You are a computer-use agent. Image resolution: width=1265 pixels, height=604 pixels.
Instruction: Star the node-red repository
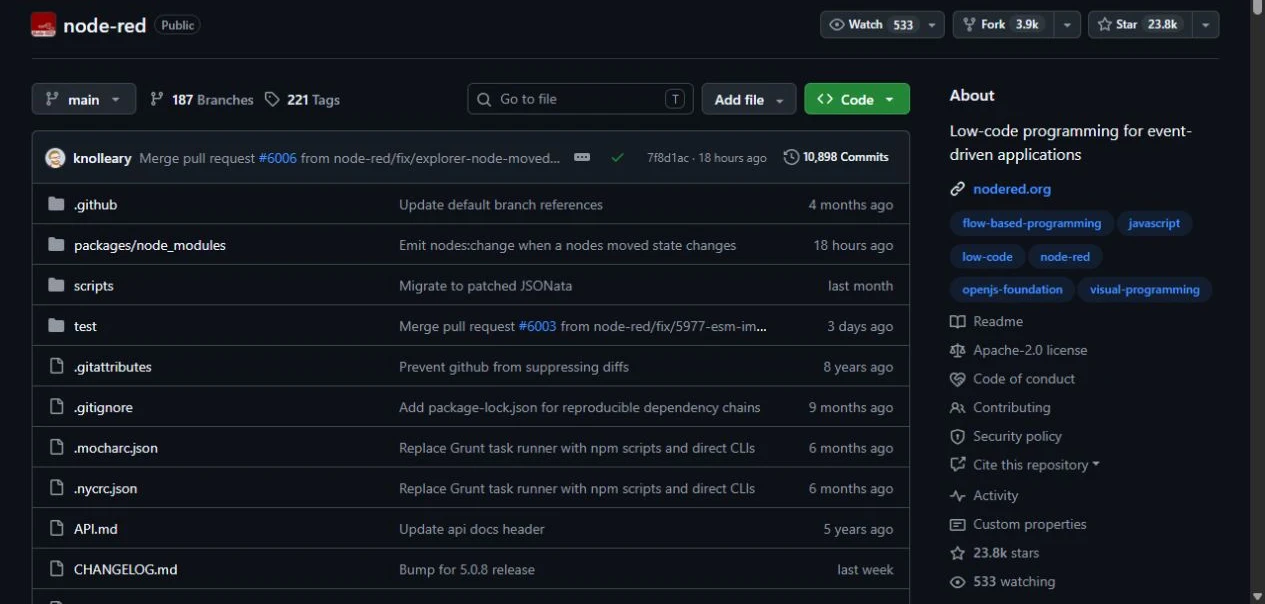[x=1138, y=25]
